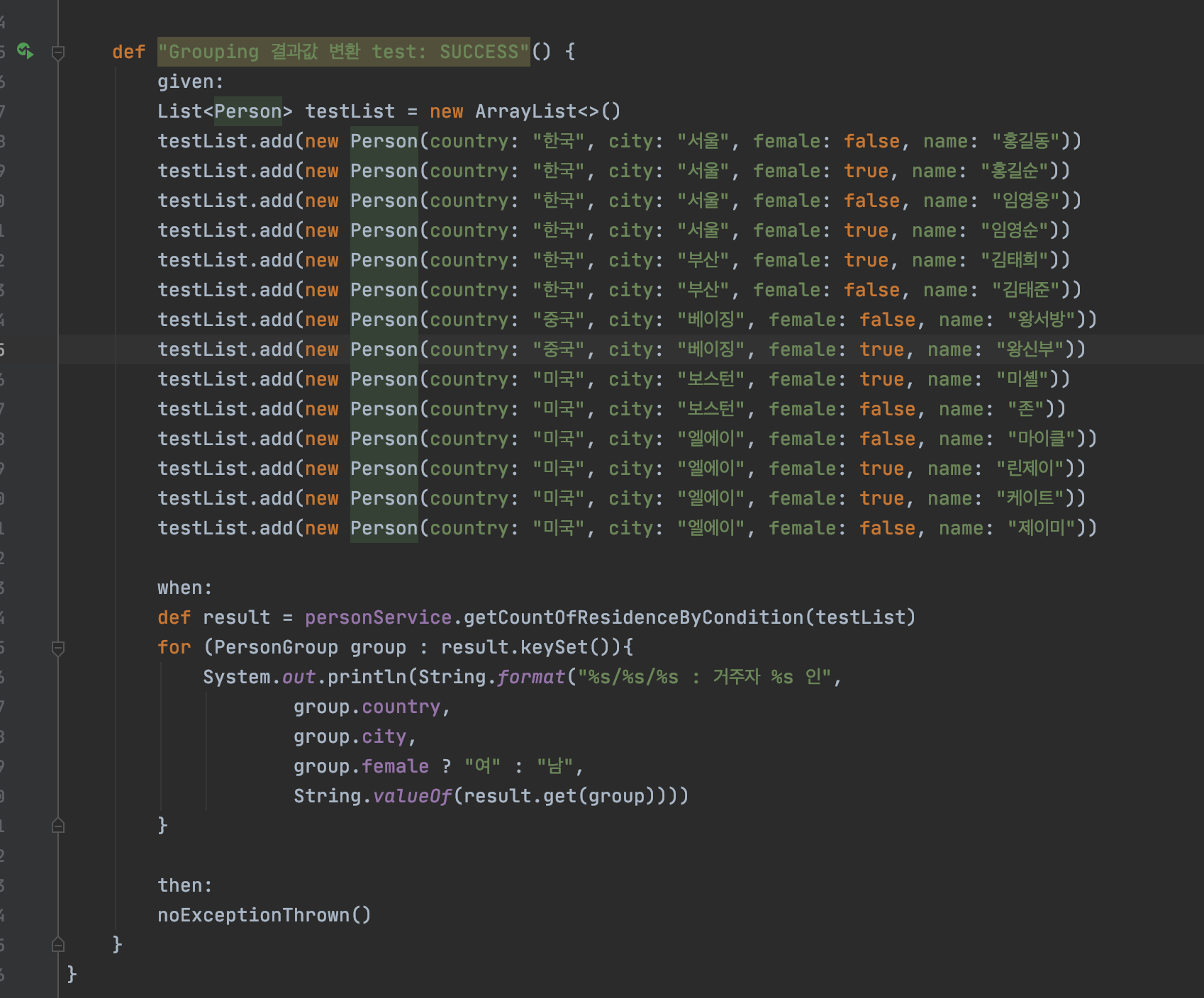
Task: Click the testList variable declaration name
Action: [x=350, y=111]
